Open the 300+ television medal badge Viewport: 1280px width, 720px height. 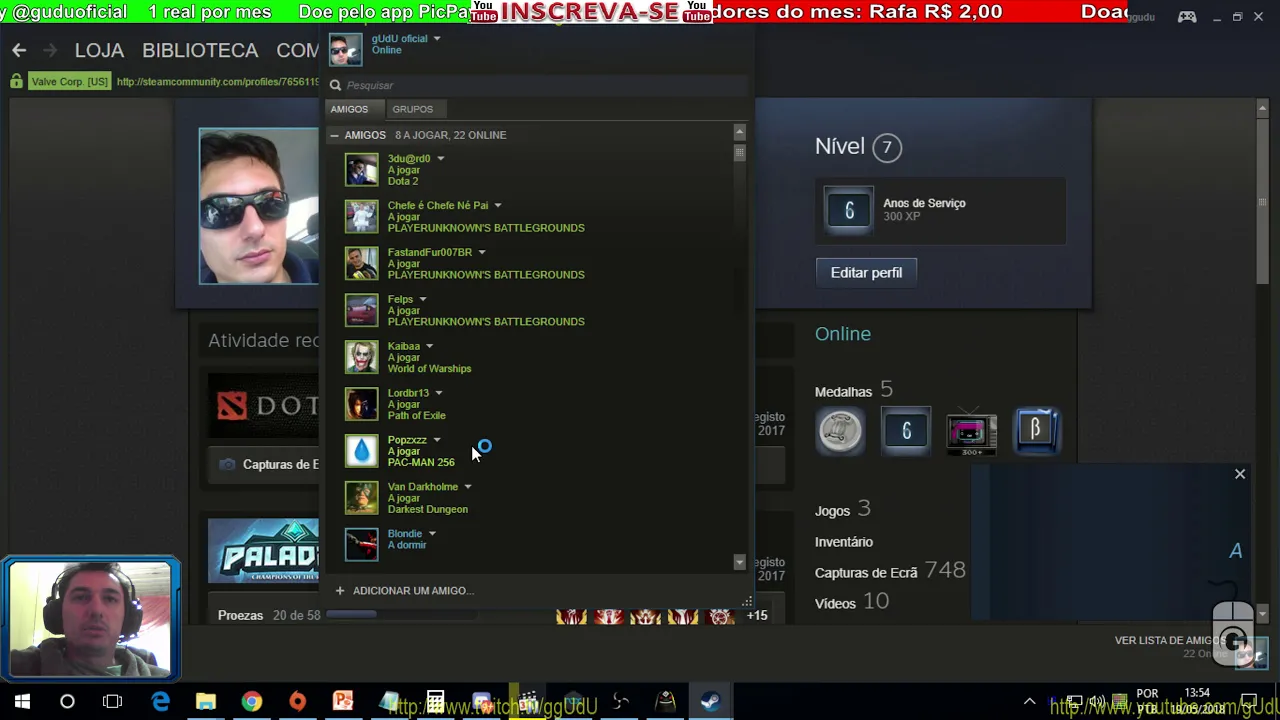(971, 431)
